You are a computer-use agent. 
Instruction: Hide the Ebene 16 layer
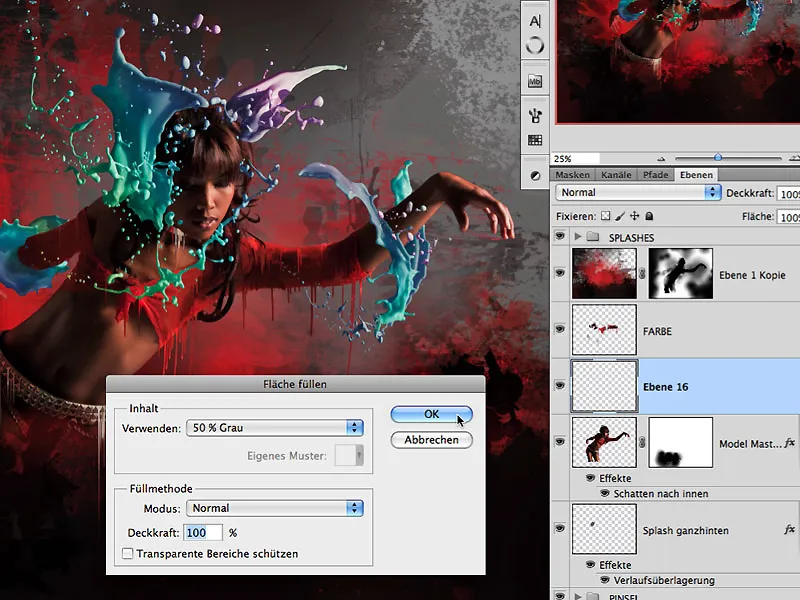click(560, 385)
